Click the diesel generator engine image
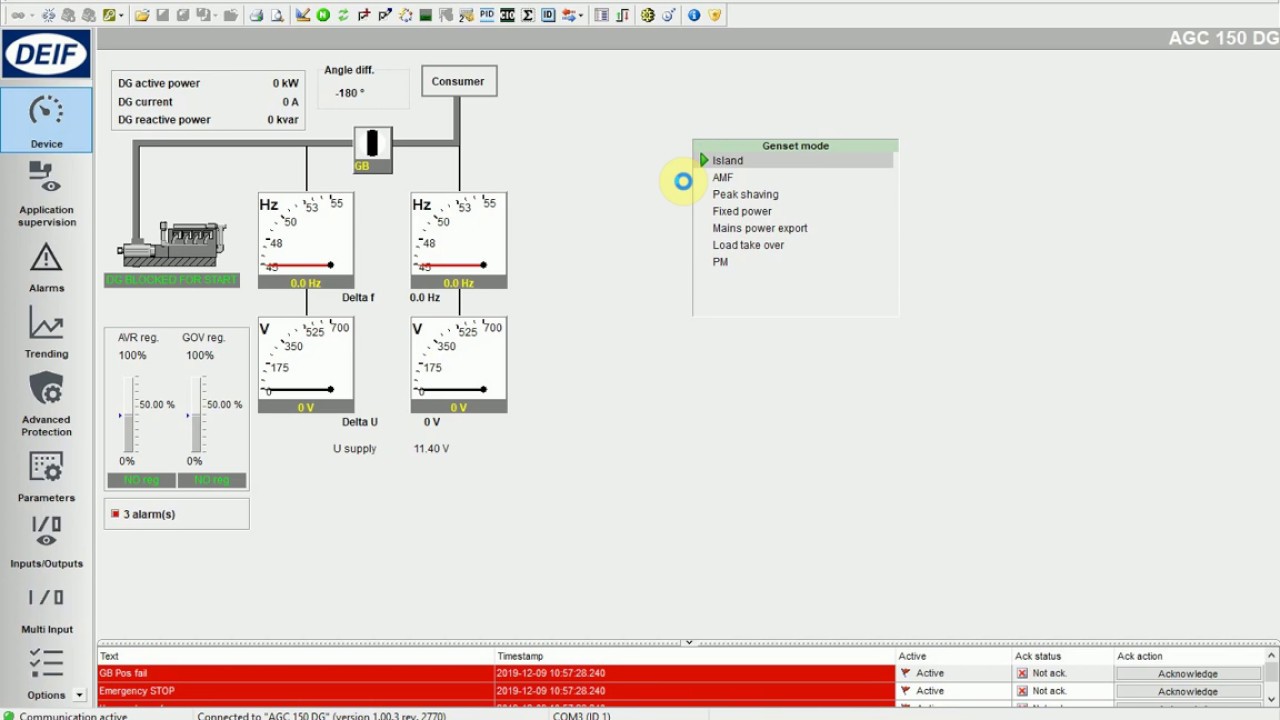Screen dimensions: 1280x720 pos(172,244)
